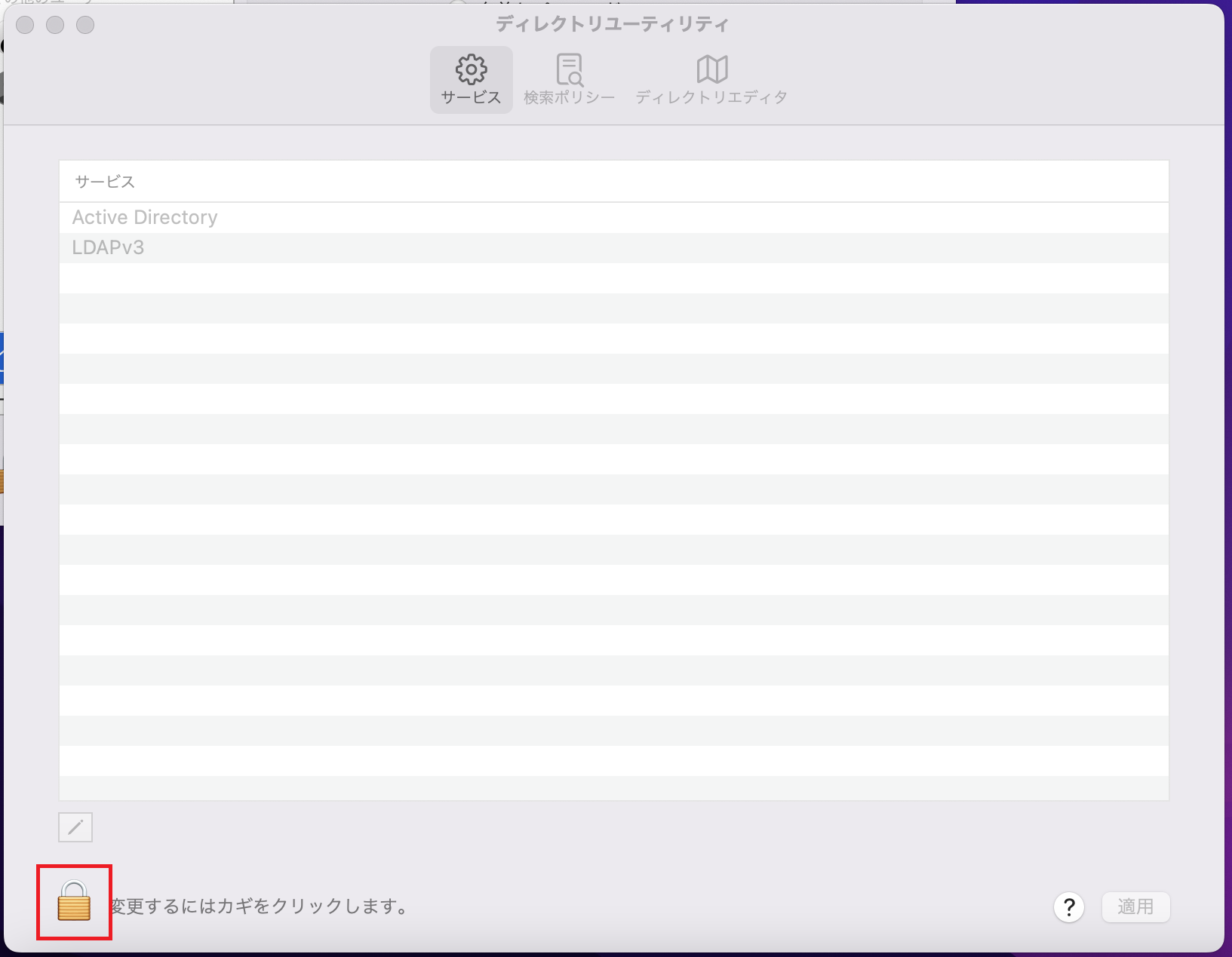Click the padlock icon to unlock changes
This screenshot has height=957, width=1232.
tap(74, 901)
